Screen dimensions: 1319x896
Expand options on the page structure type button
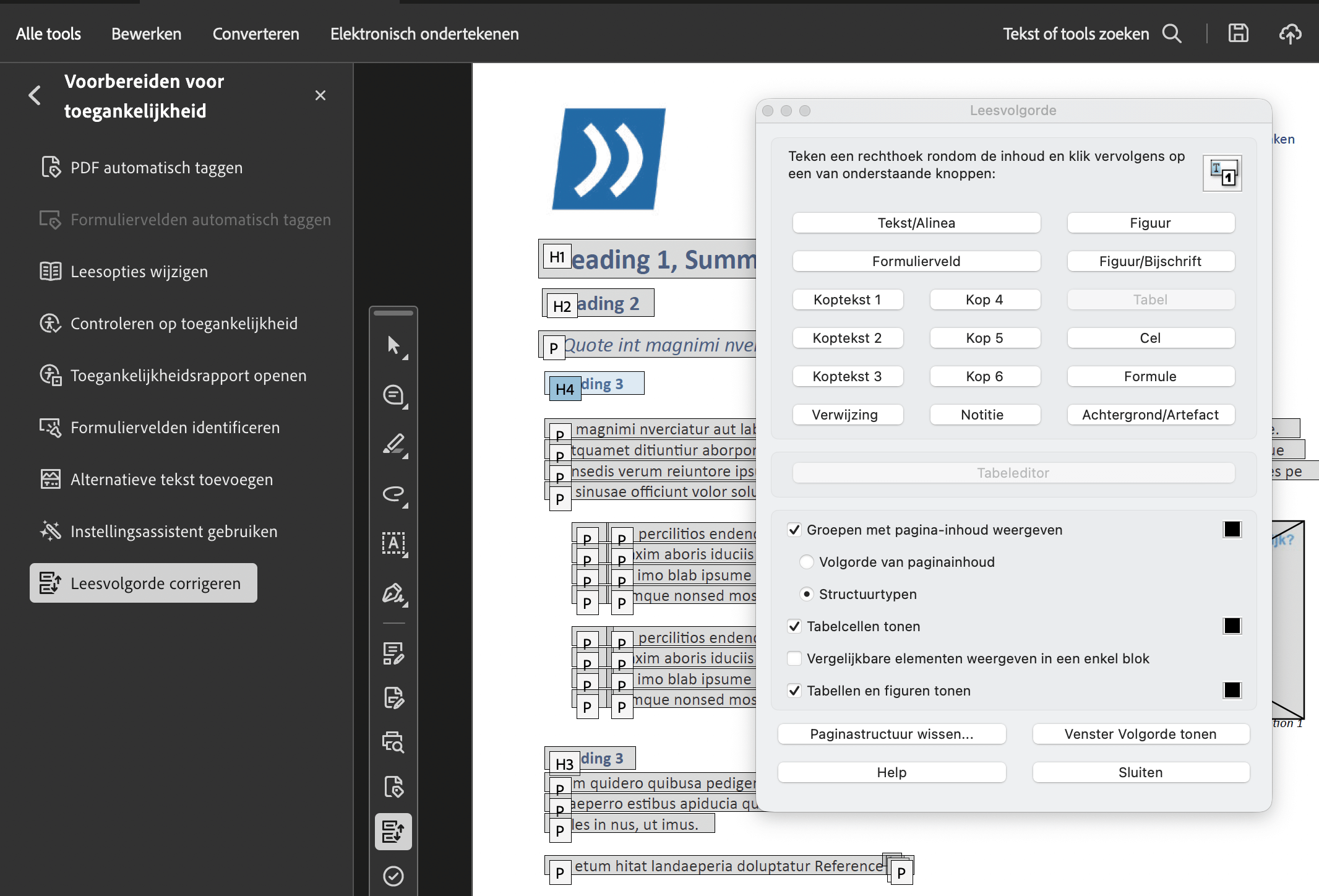[x=1222, y=173]
